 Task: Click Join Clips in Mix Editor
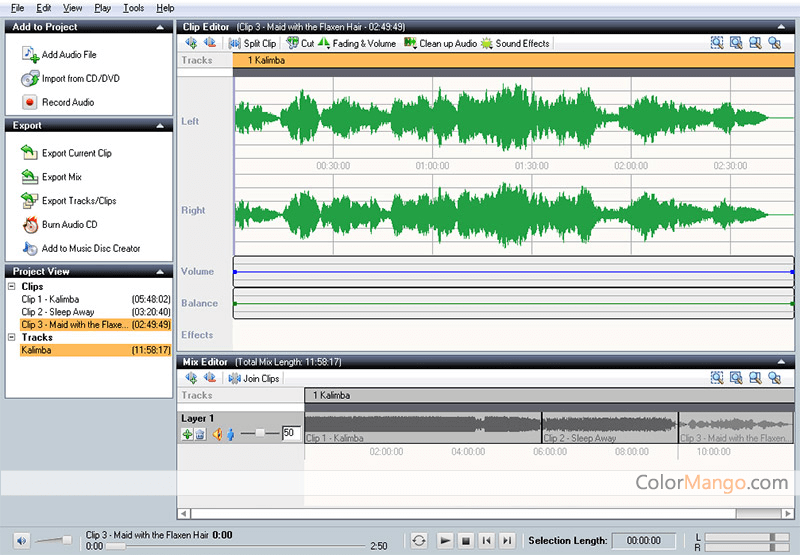[254, 379]
